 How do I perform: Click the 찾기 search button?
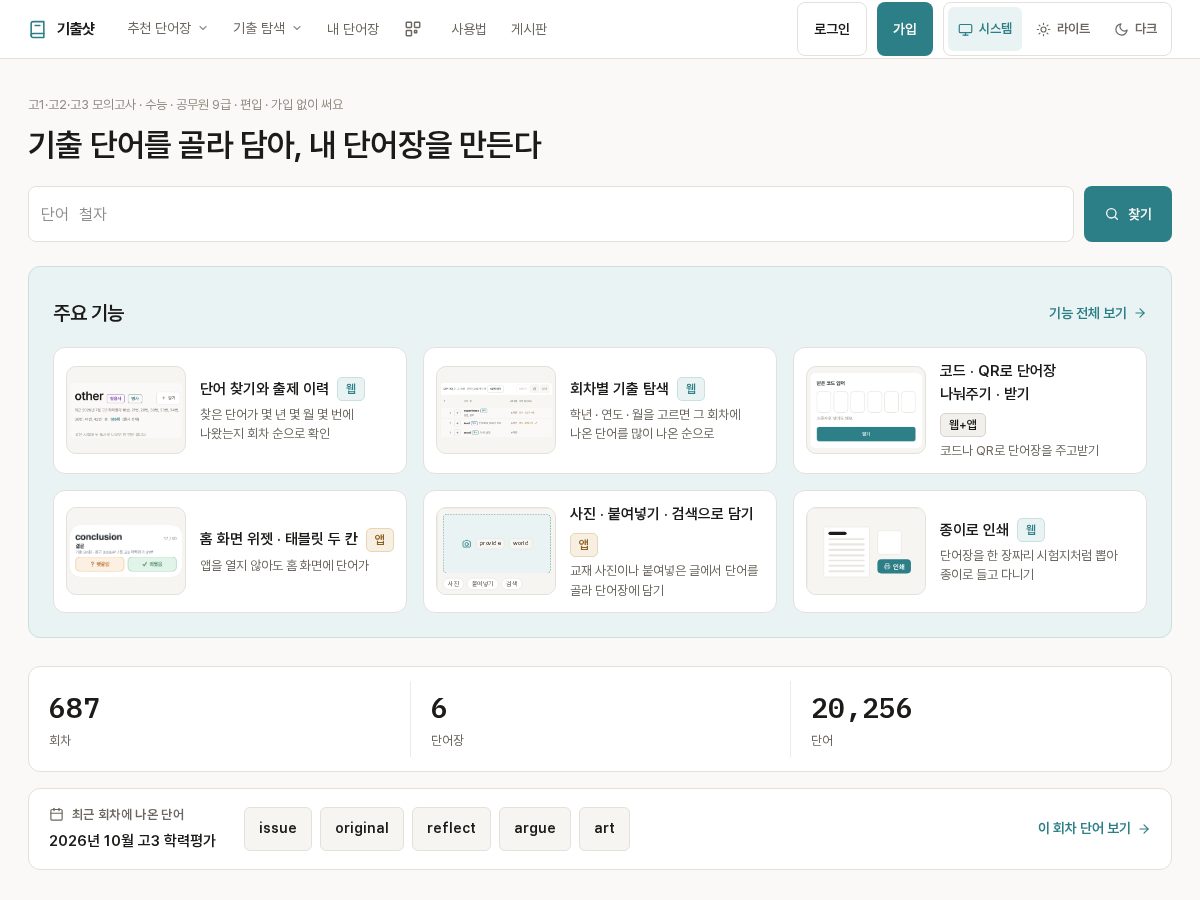point(1128,214)
